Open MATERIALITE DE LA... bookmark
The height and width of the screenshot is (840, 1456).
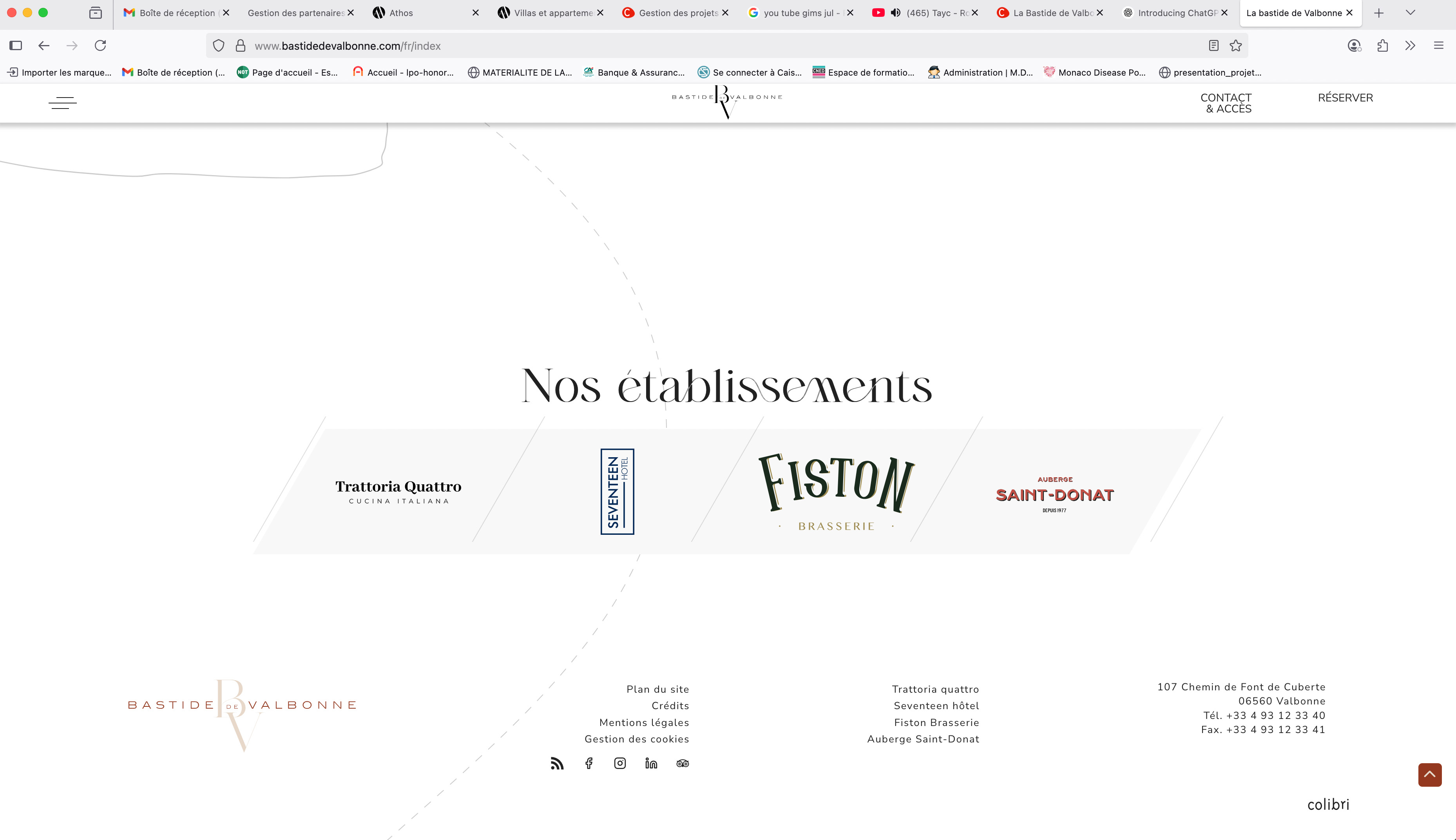[520, 72]
